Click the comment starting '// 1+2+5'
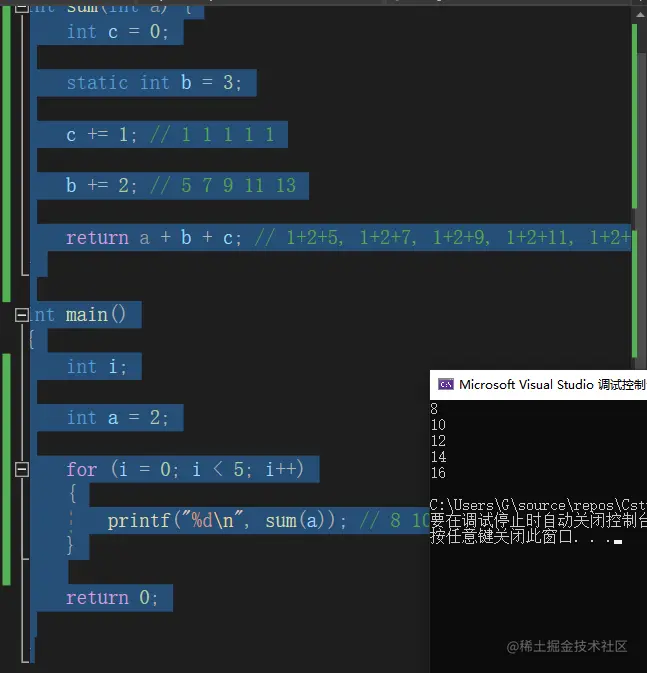The image size is (647, 673). 443,238
